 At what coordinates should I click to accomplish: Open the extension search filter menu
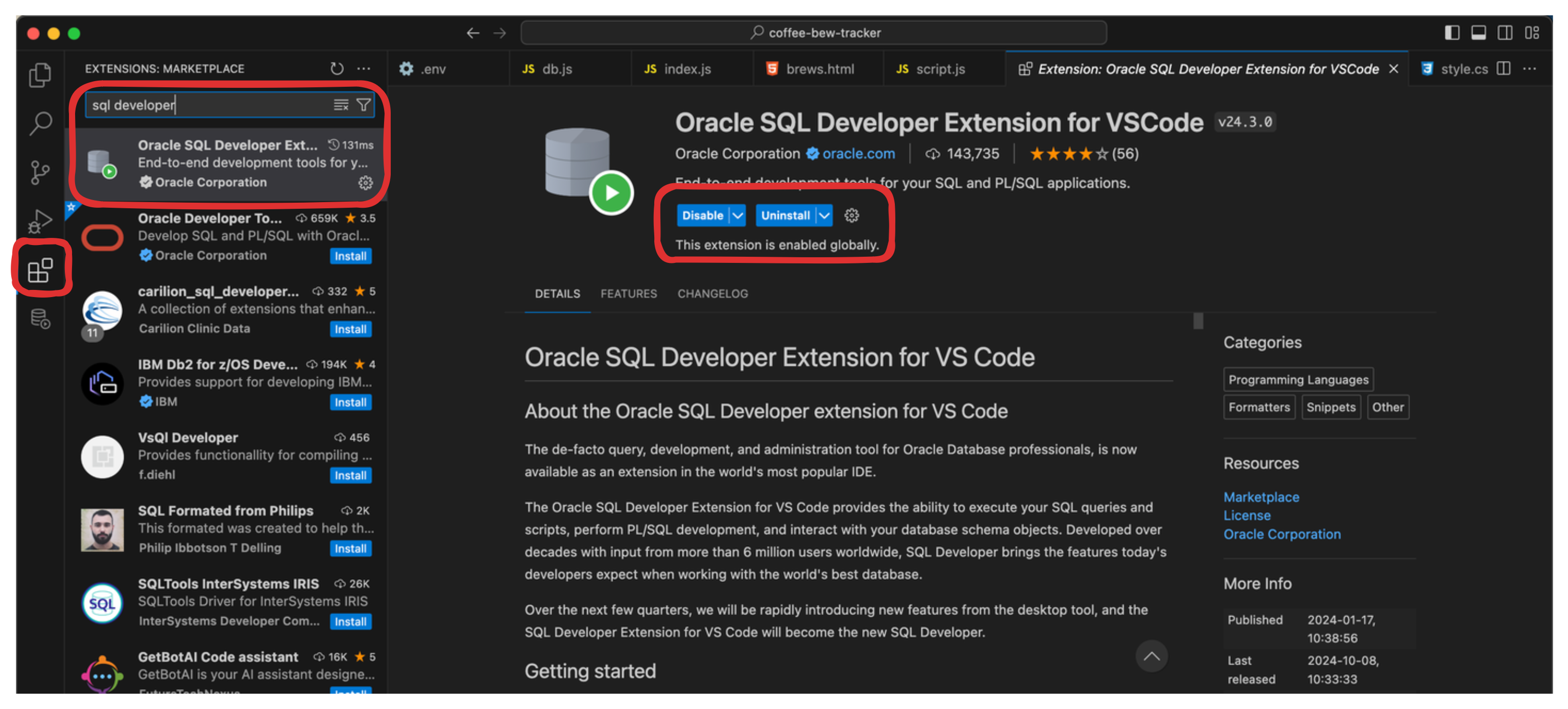pyautogui.click(x=363, y=105)
